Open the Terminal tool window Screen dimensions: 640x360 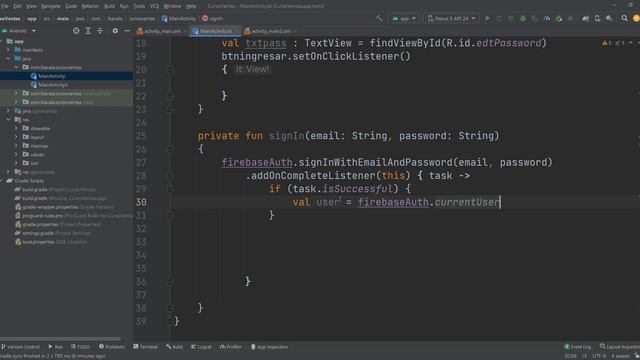click(x=145, y=347)
